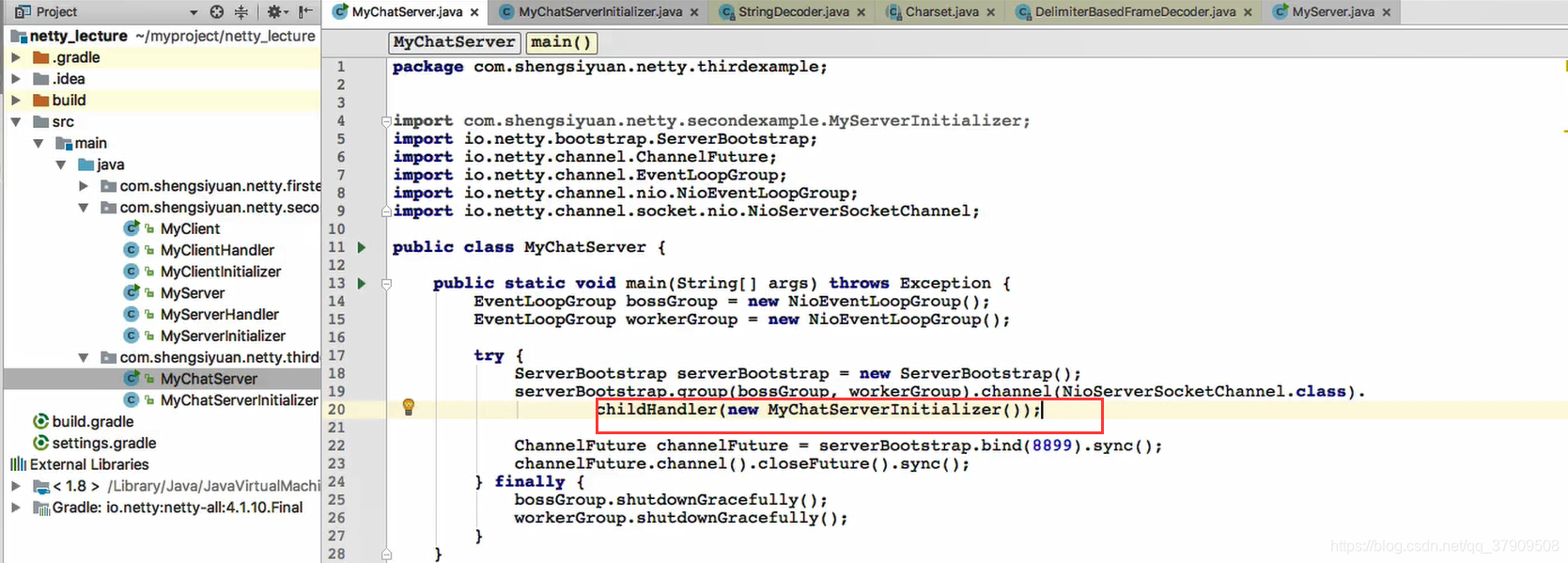Open build.gradle file
This screenshot has width=1568, height=563.
(93, 422)
